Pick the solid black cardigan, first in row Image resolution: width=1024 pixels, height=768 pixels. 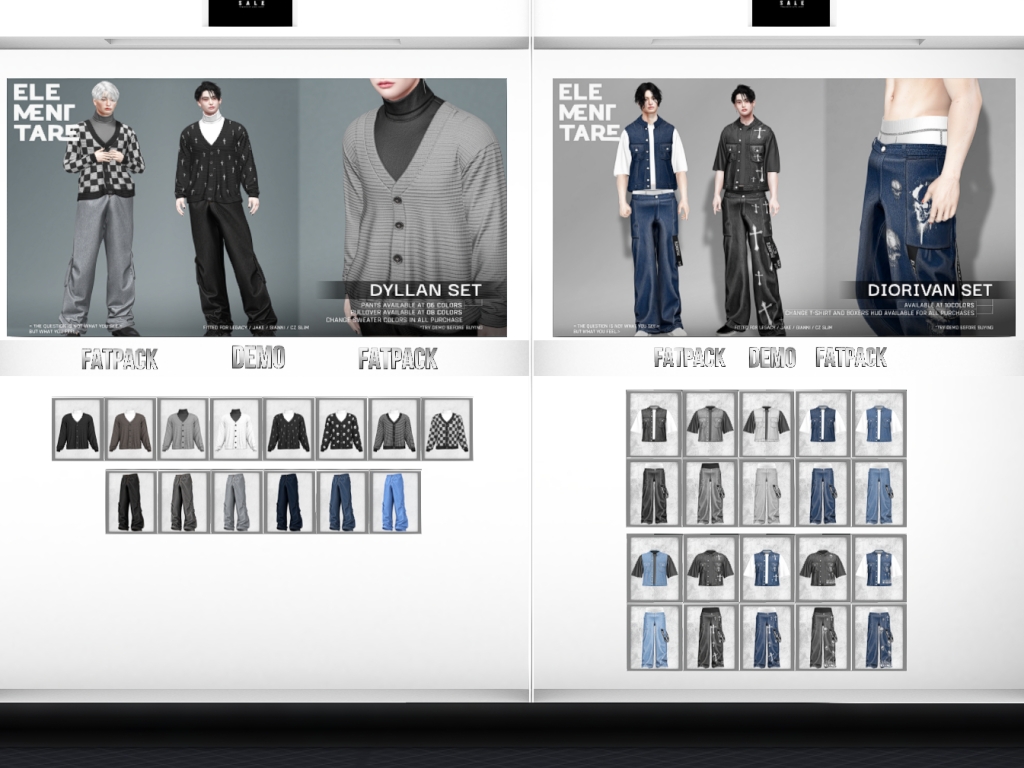pos(77,429)
